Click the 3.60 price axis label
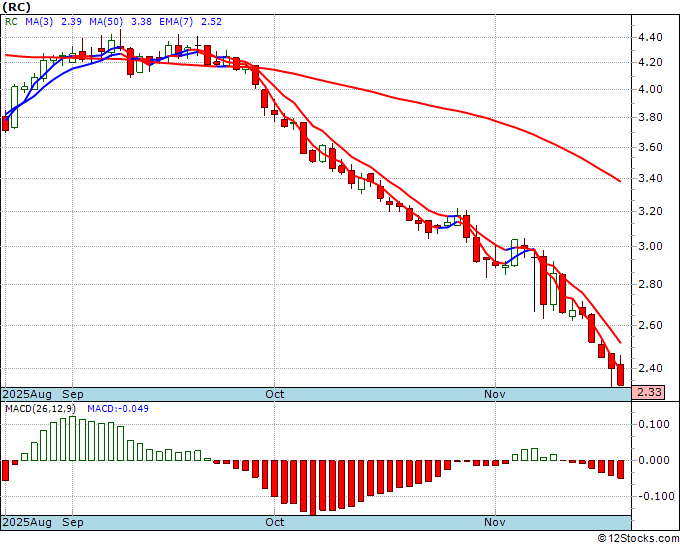The width and height of the screenshot is (680, 546). (x=650, y=147)
